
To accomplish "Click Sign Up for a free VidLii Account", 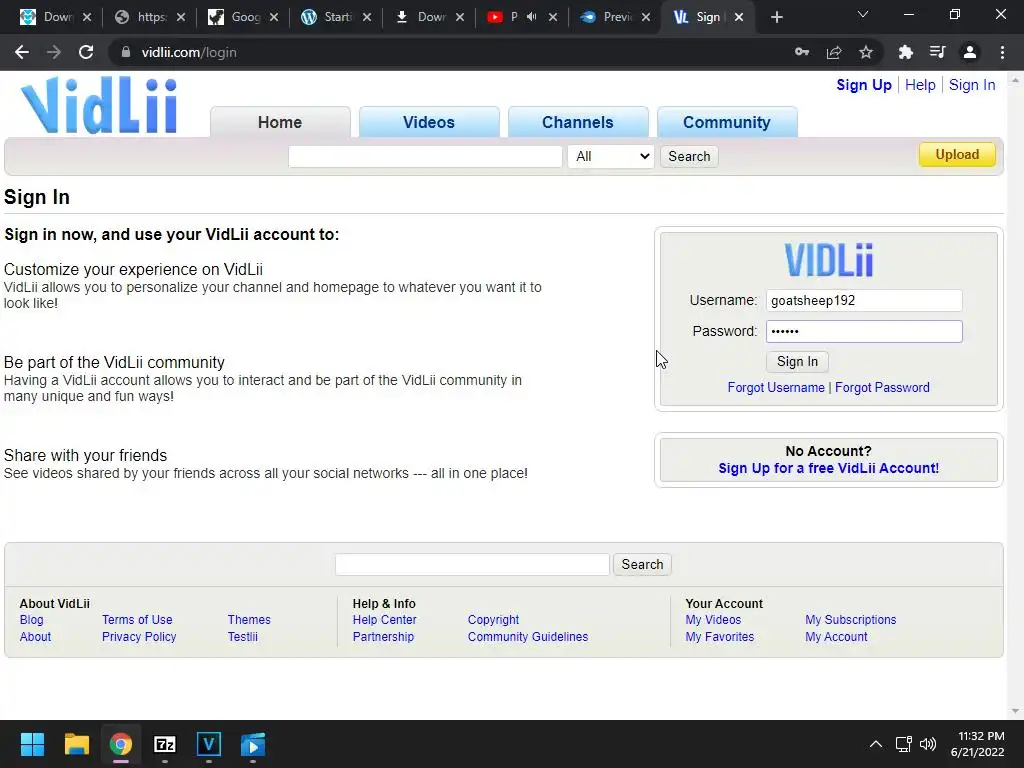I will [829, 468].
